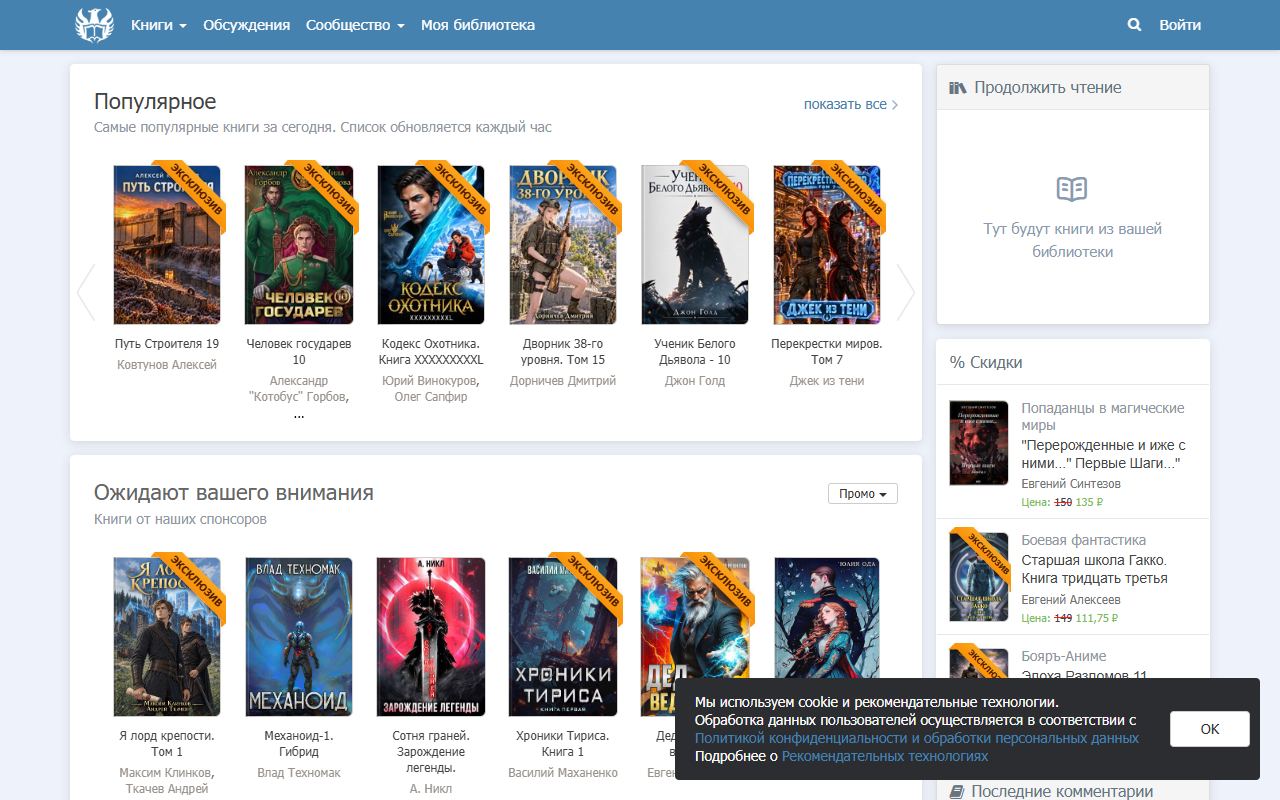Click the next-arrow in Популярное carousel

905,292
